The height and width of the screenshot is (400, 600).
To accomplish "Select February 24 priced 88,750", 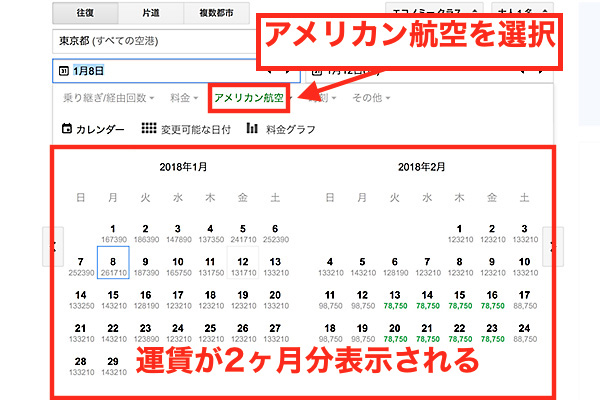I will [525, 333].
